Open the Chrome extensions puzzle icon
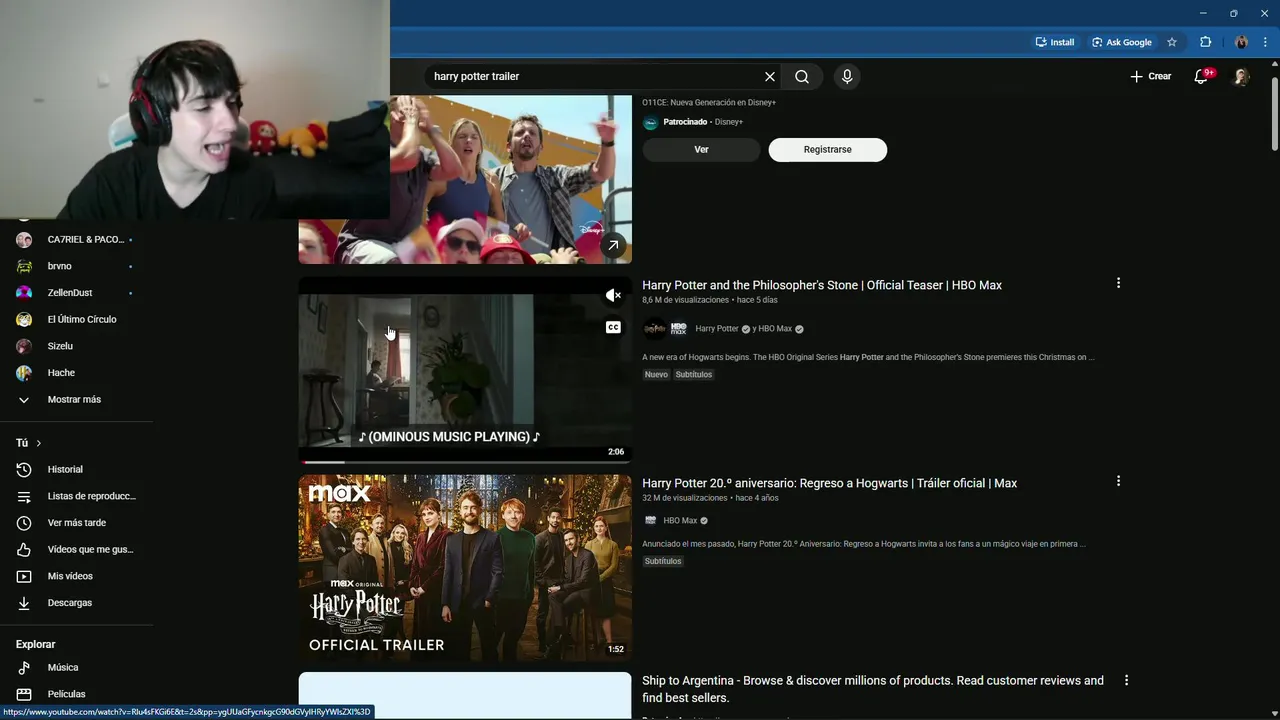1280x720 pixels. [1205, 42]
